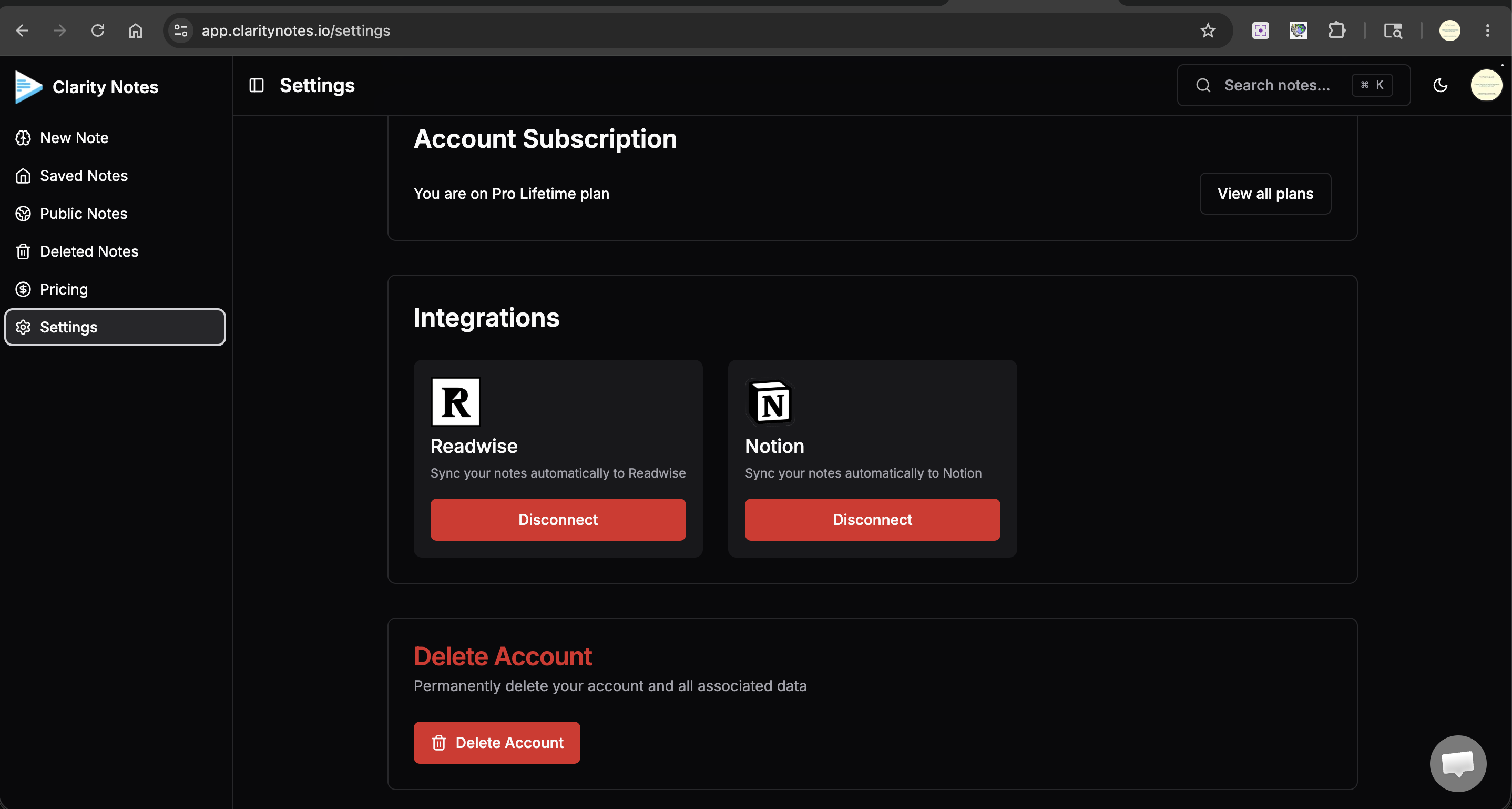This screenshot has height=809, width=1512.
Task: Click the Account Subscription heading
Action: [x=545, y=139]
